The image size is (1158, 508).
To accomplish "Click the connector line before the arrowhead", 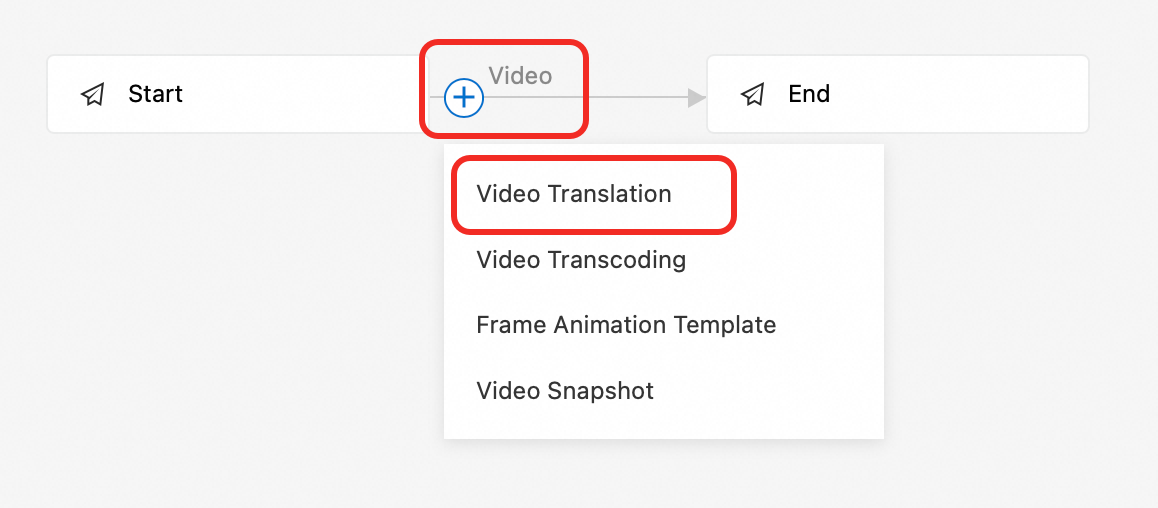I will point(635,97).
